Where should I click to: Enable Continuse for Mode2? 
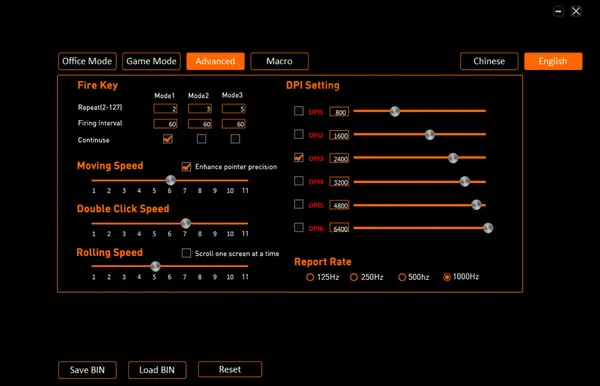pos(202,139)
